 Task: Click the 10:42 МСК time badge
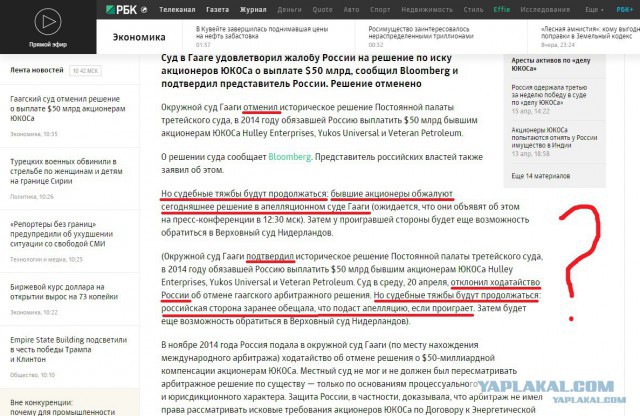[85, 71]
